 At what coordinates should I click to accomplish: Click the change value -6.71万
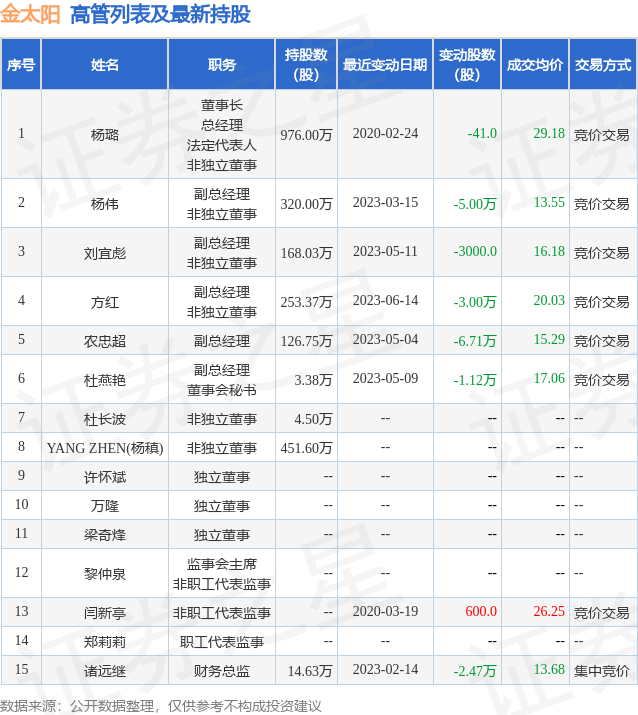[475, 341]
